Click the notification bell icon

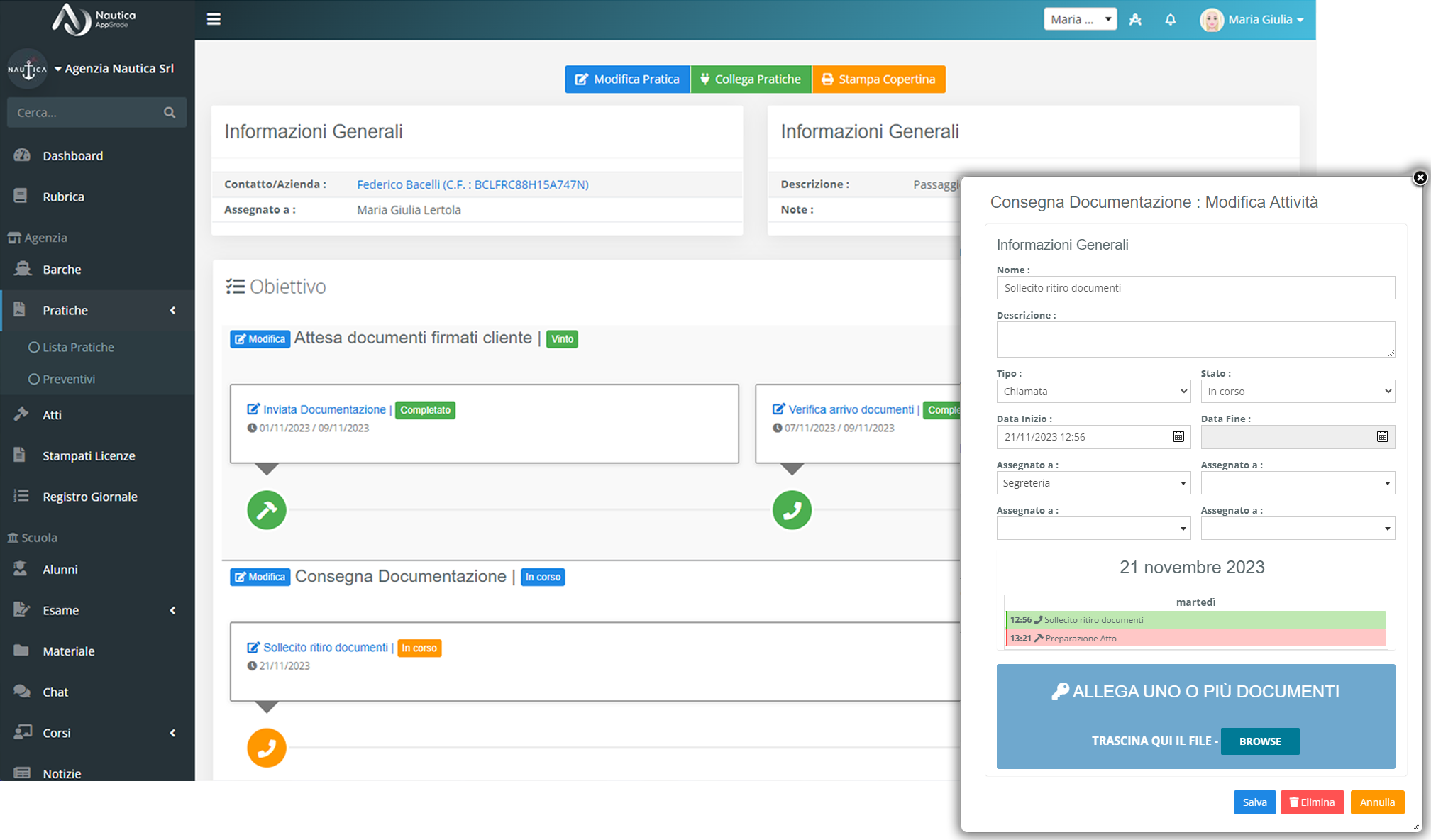point(1170,19)
